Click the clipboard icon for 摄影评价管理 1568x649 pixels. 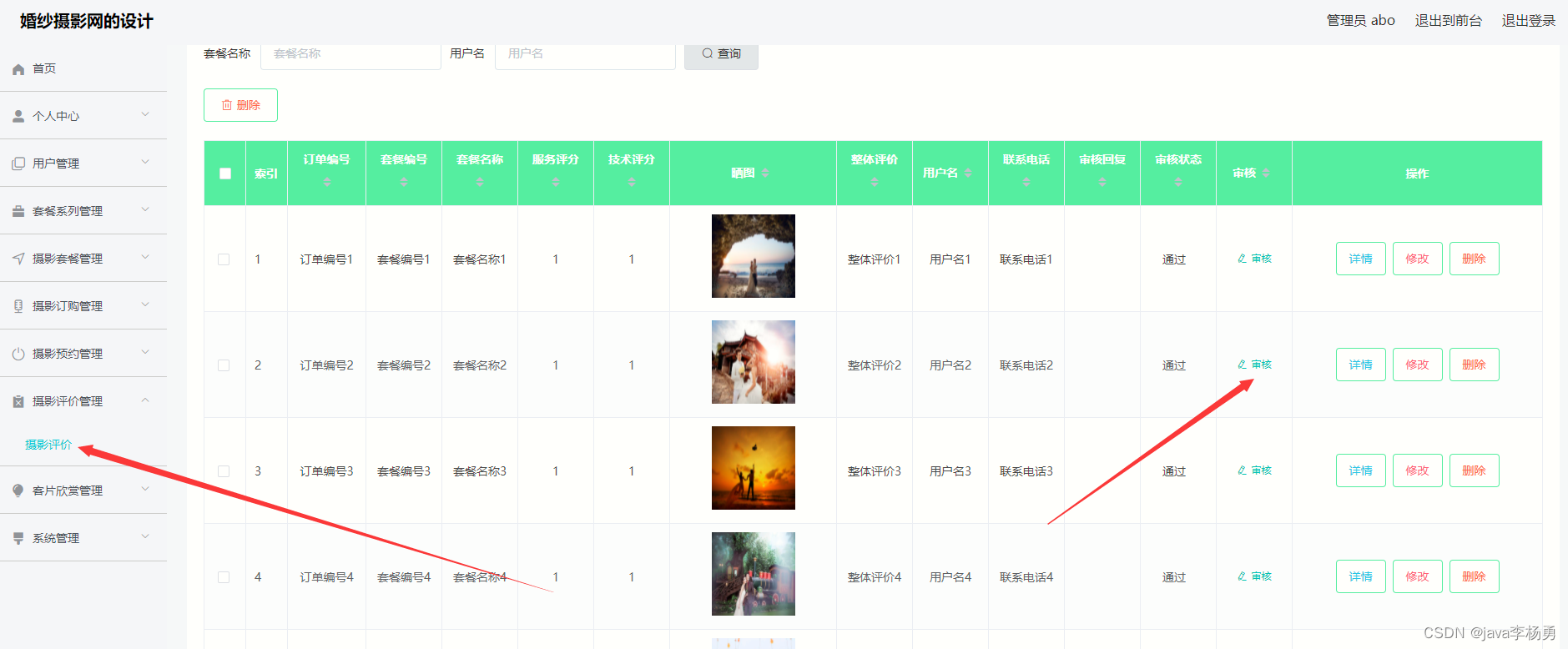click(18, 402)
